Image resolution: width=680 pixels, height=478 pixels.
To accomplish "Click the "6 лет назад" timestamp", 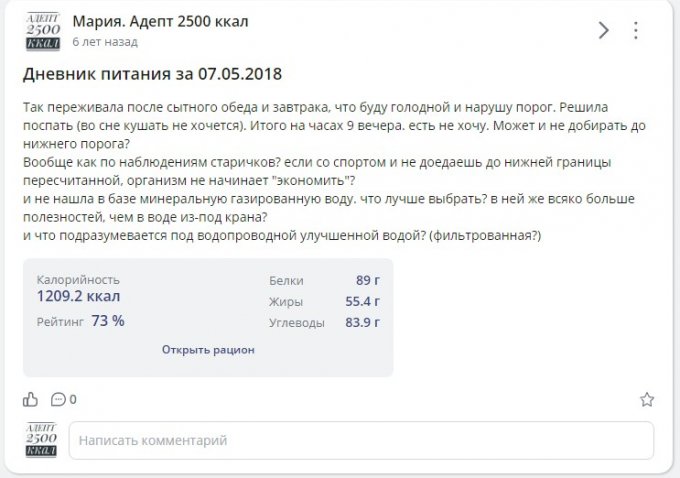I will [105, 42].
